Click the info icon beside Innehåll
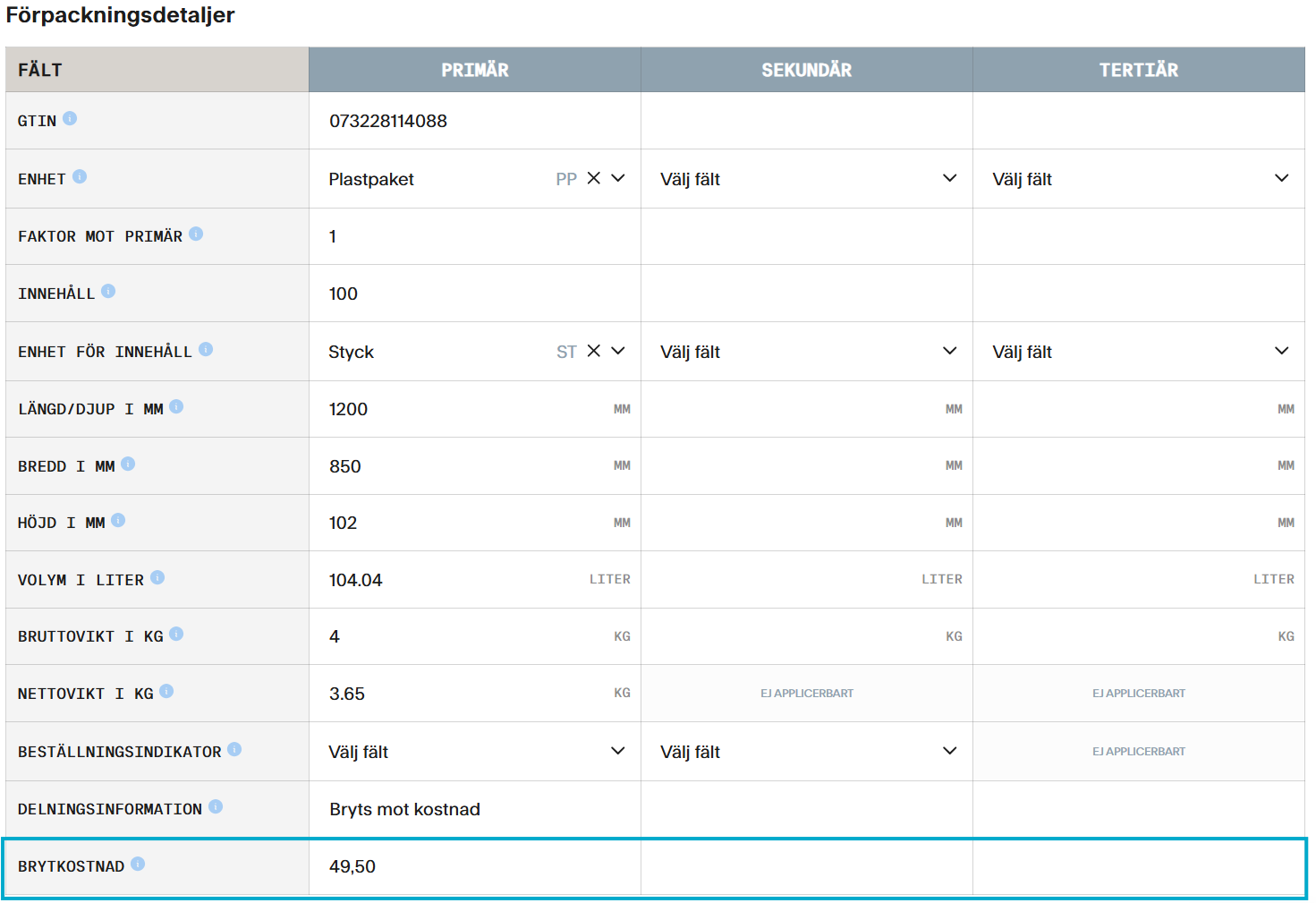Screen dimensions: 1316x903 tap(108, 291)
